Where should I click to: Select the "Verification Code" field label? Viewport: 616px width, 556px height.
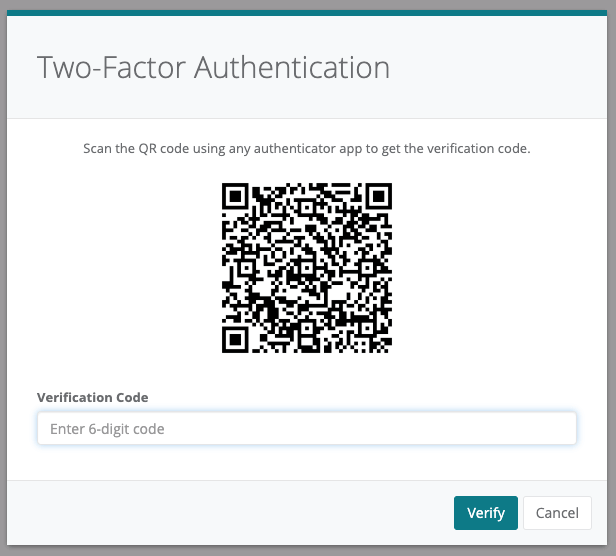92,397
